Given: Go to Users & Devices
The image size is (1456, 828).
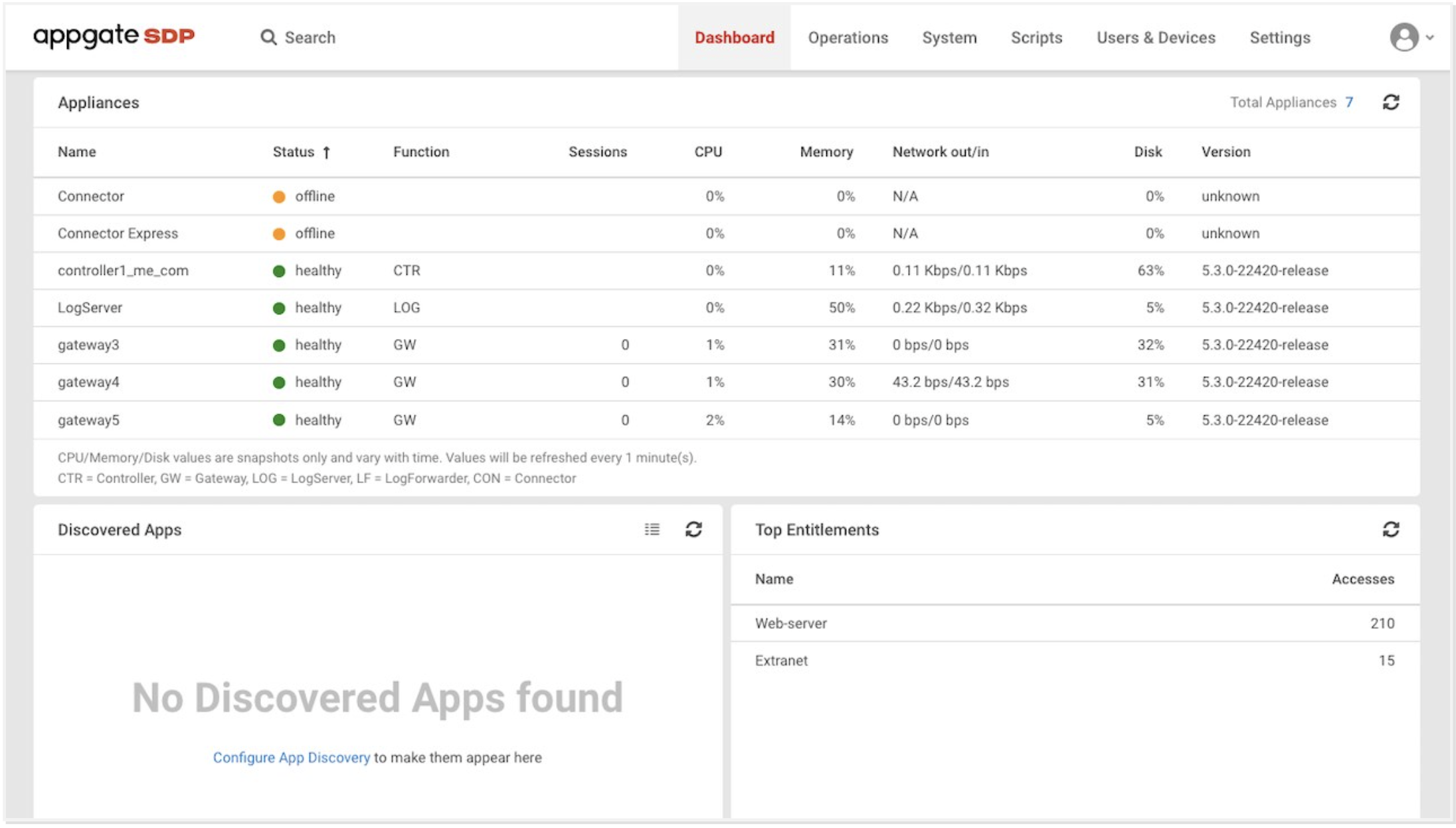Looking at the screenshot, I should [1156, 38].
